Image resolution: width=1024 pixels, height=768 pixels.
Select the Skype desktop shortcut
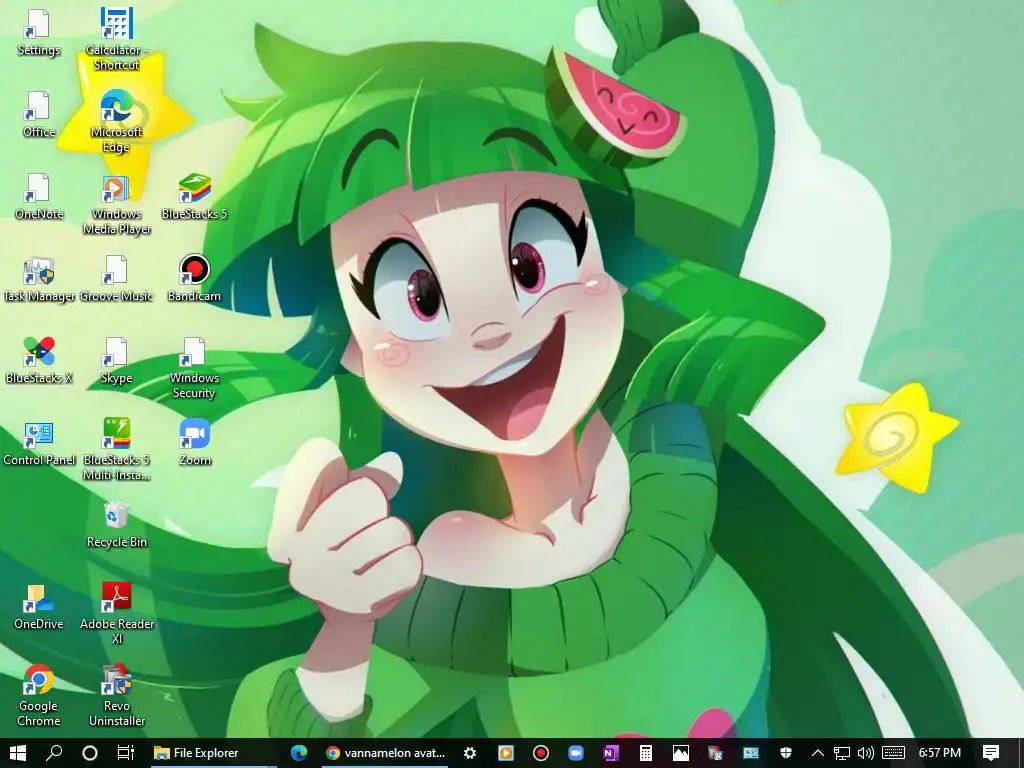pos(116,360)
